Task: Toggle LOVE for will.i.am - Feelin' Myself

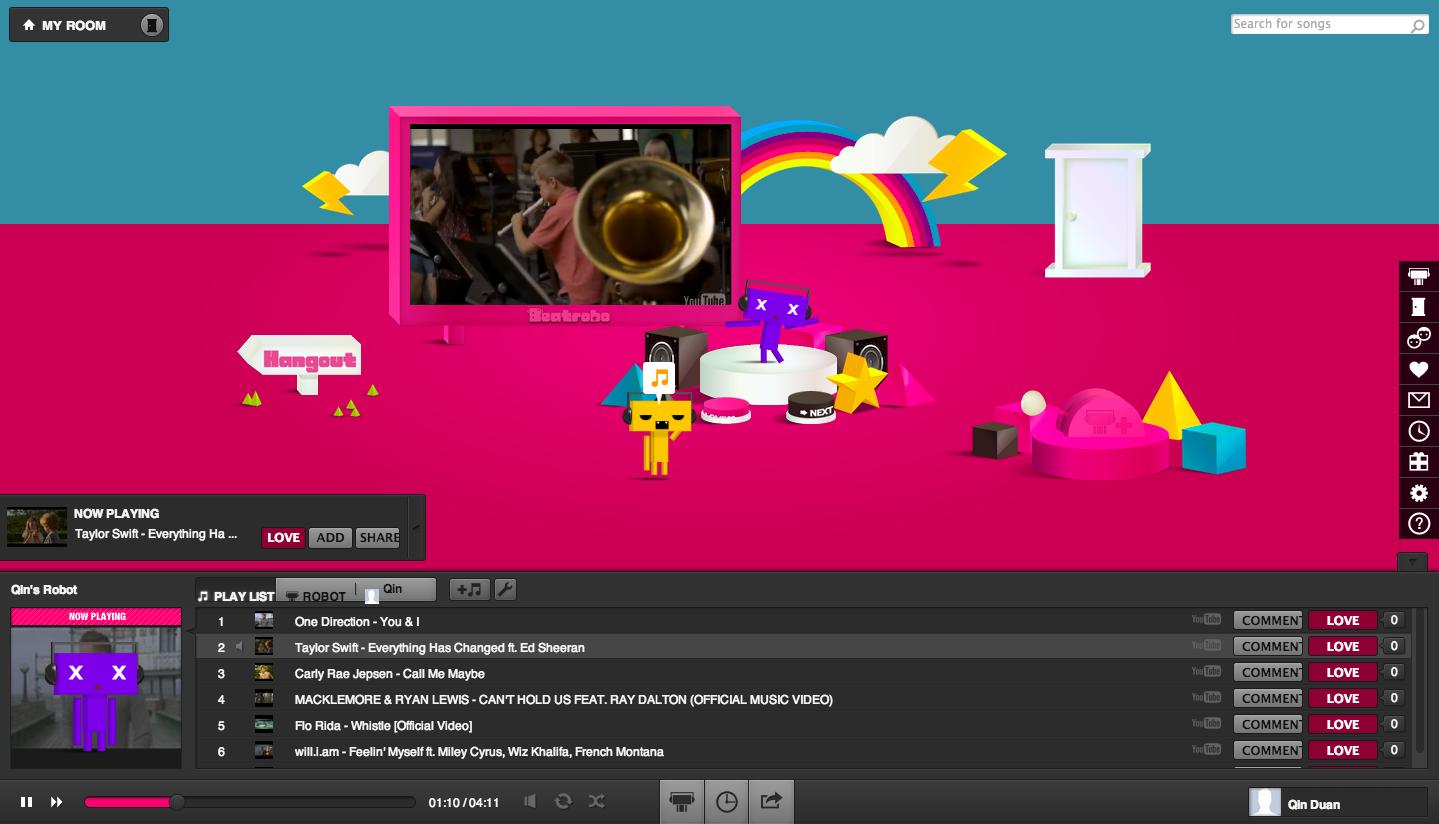Action: coord(1342,750)
